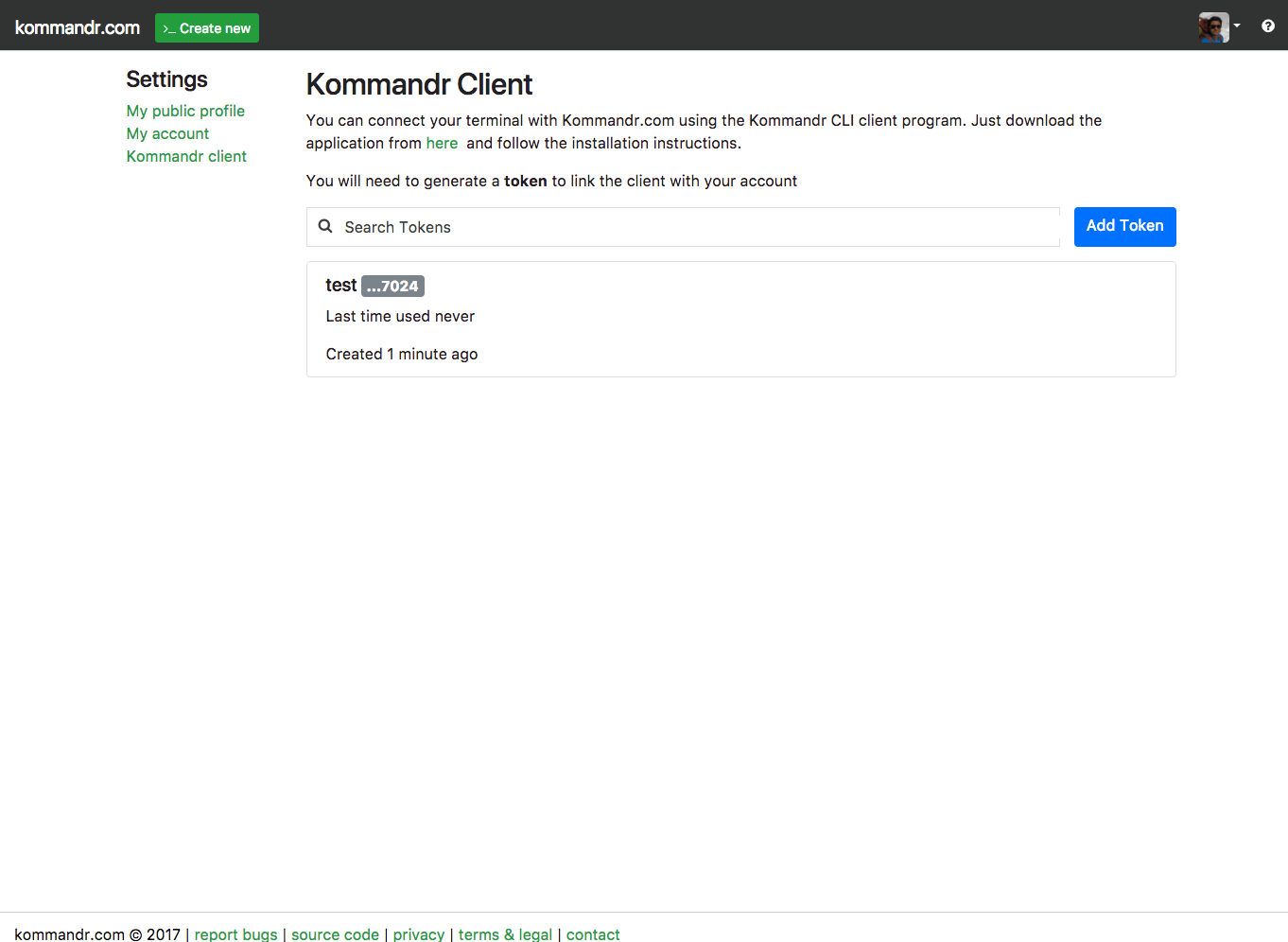The height and width of the screenshot is (942, 1288).
Task: Click the search magnifier icon
Action: (325, 226)
